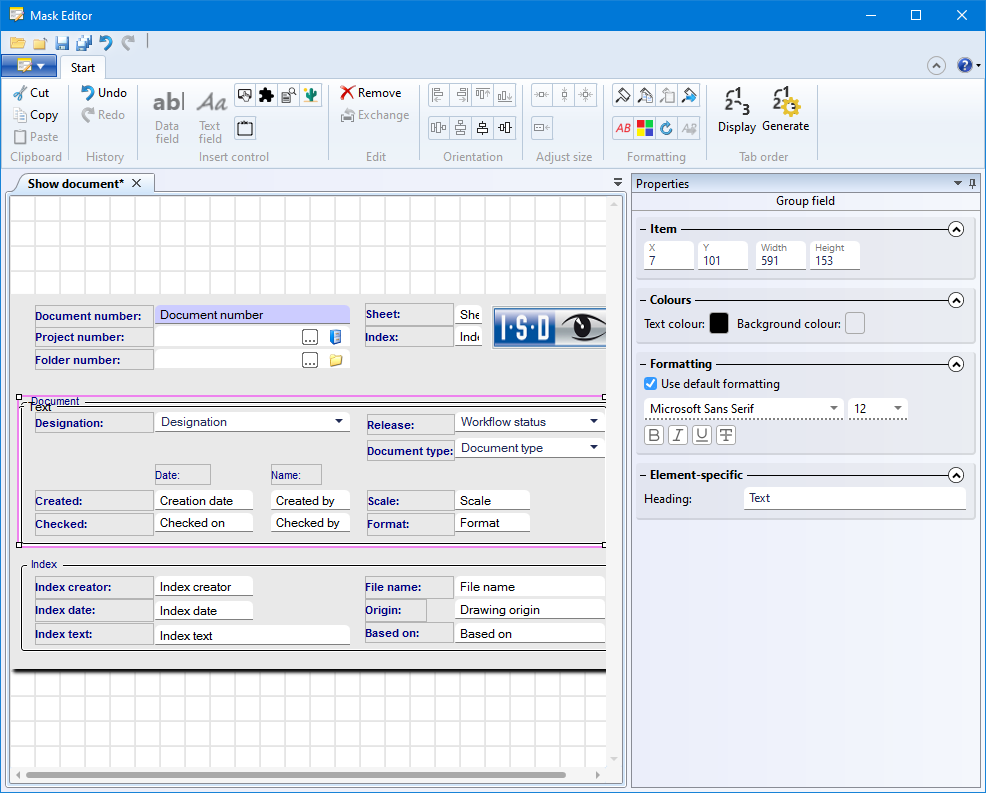This screenshot has height=793, width=986.
Task: Click the puzzle piece insert control icon
Action: pos(266,95)
